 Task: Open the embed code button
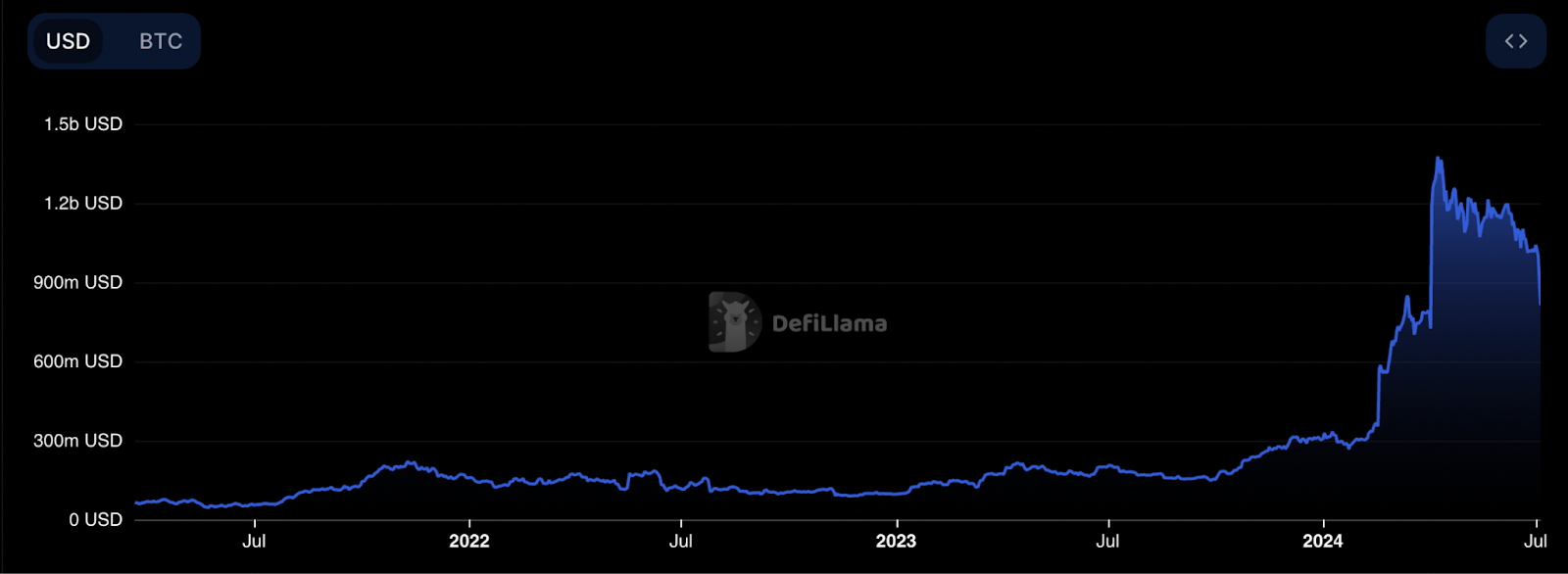point(1515,41)
